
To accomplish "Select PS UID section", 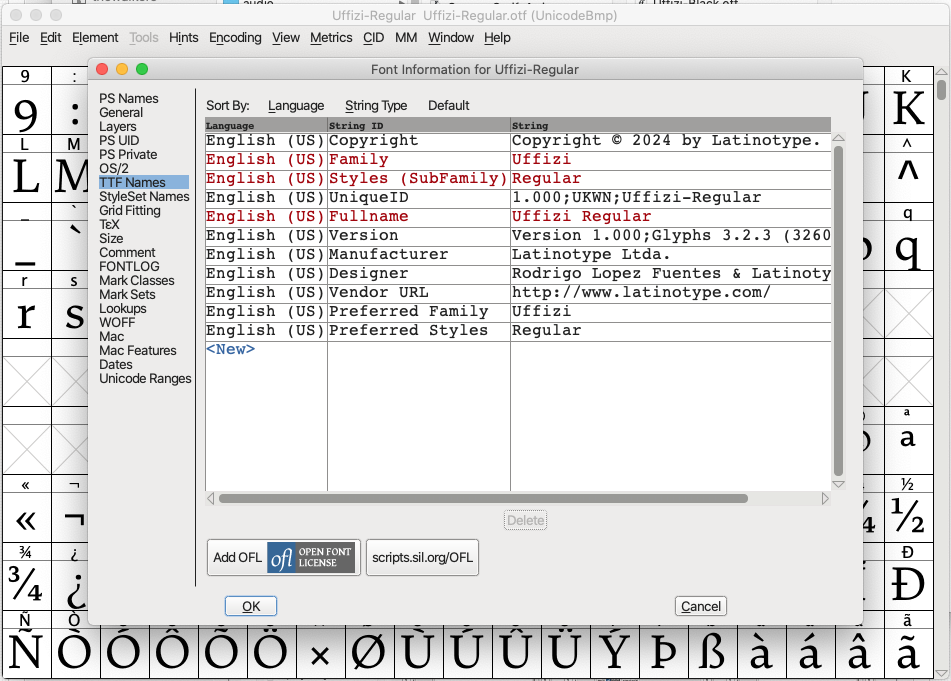I will pyautogui.click(x=119, y=140).
